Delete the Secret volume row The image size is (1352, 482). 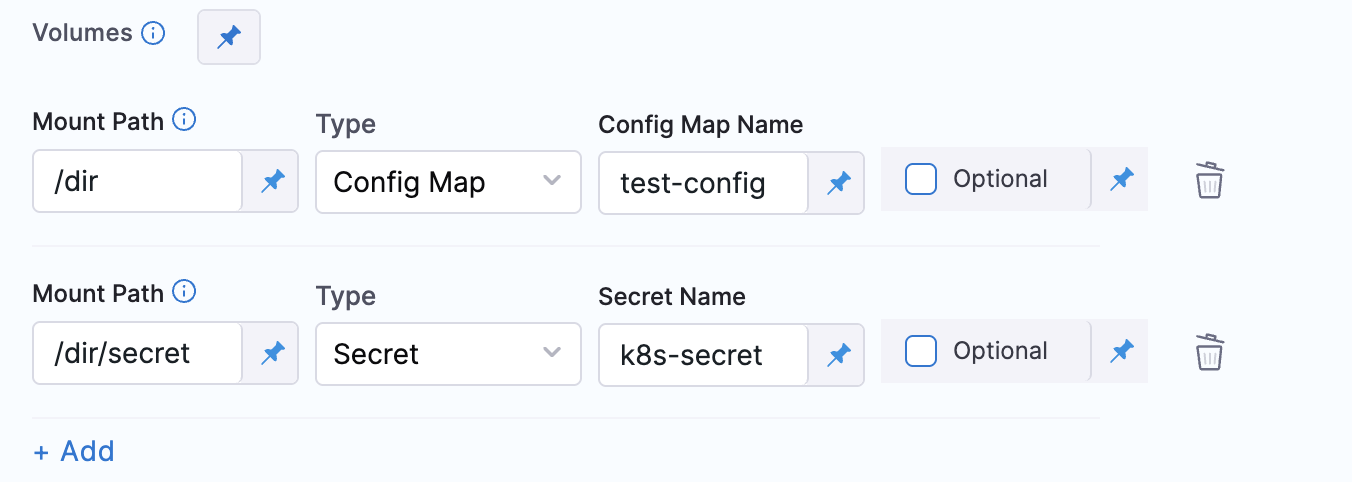(1210, 352)
